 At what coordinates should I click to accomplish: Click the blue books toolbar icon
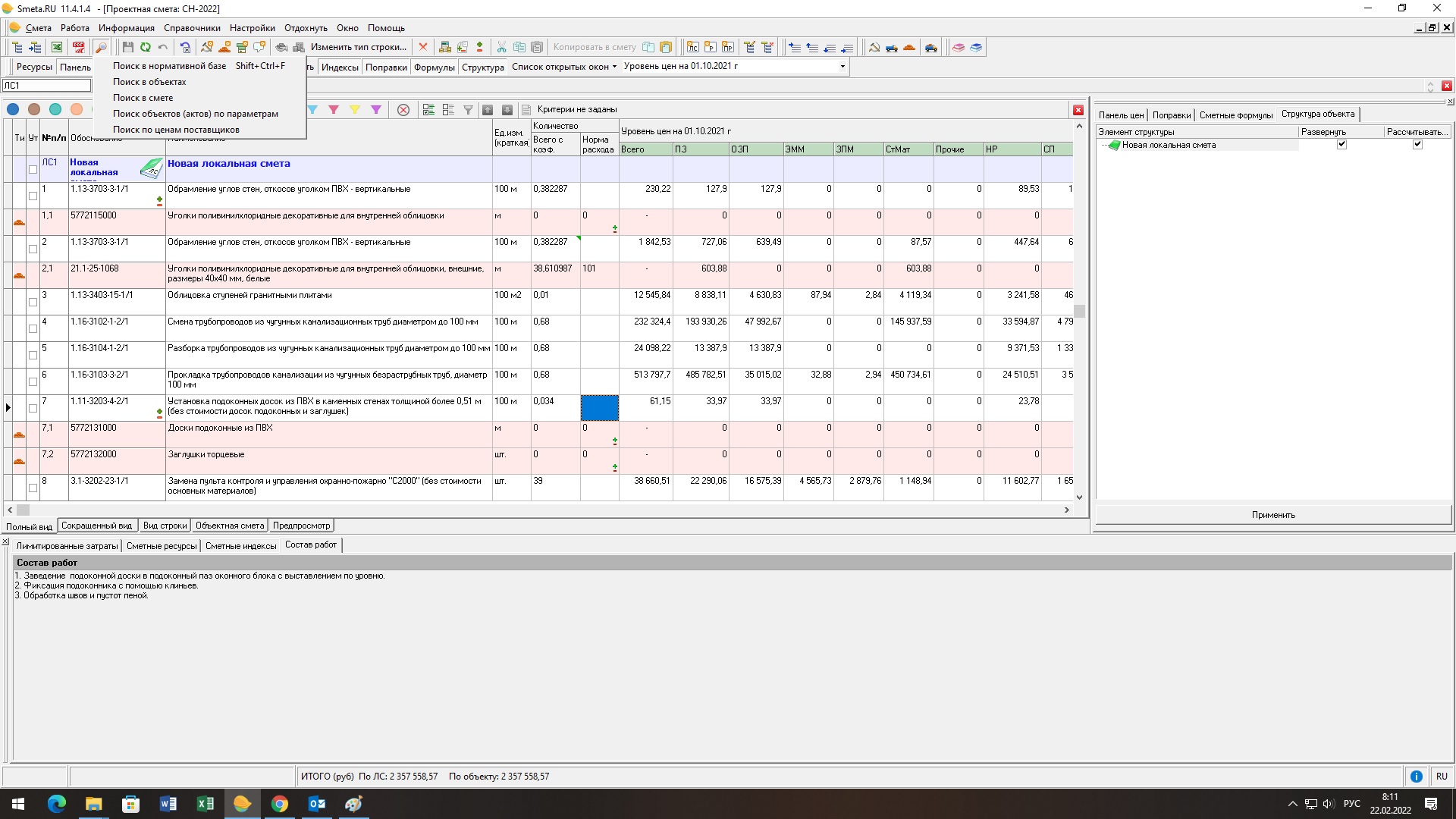tap(976, 47)
